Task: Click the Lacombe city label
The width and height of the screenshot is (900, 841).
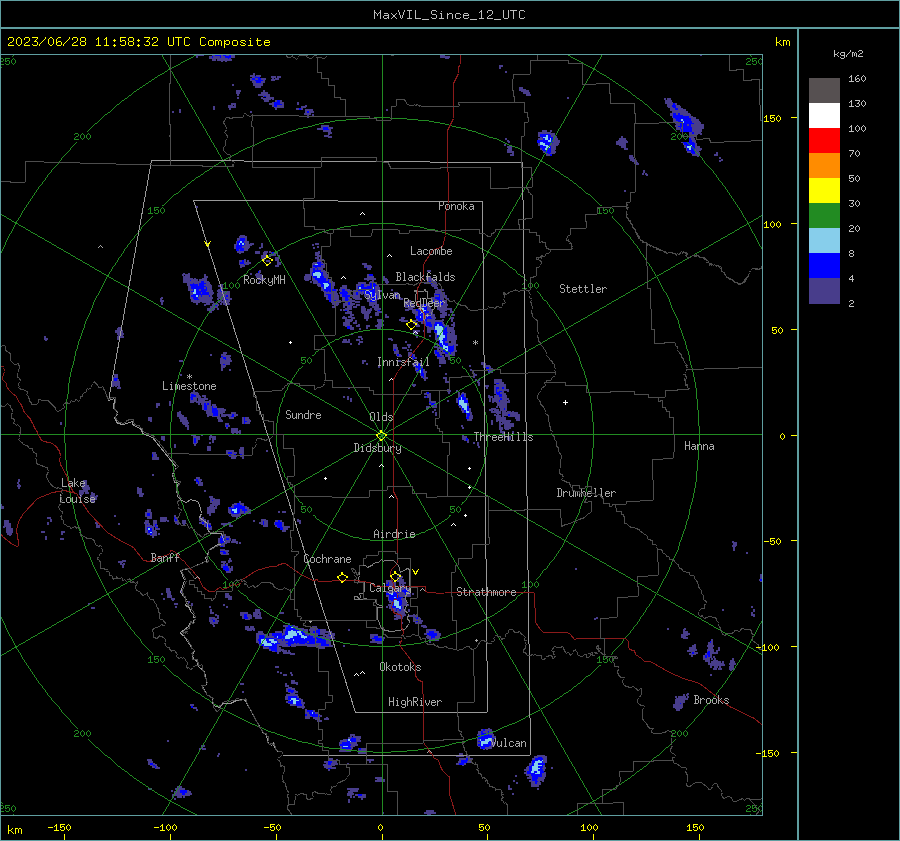Action: (x=431, y=251)
